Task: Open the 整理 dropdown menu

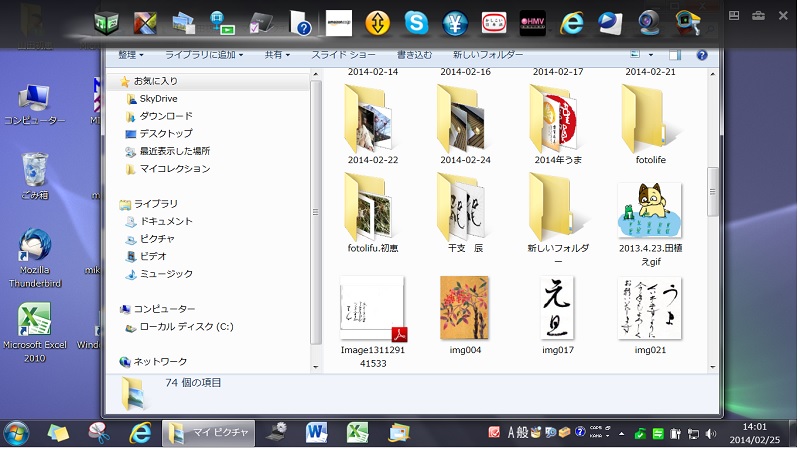Action: (x=131, y=55)
